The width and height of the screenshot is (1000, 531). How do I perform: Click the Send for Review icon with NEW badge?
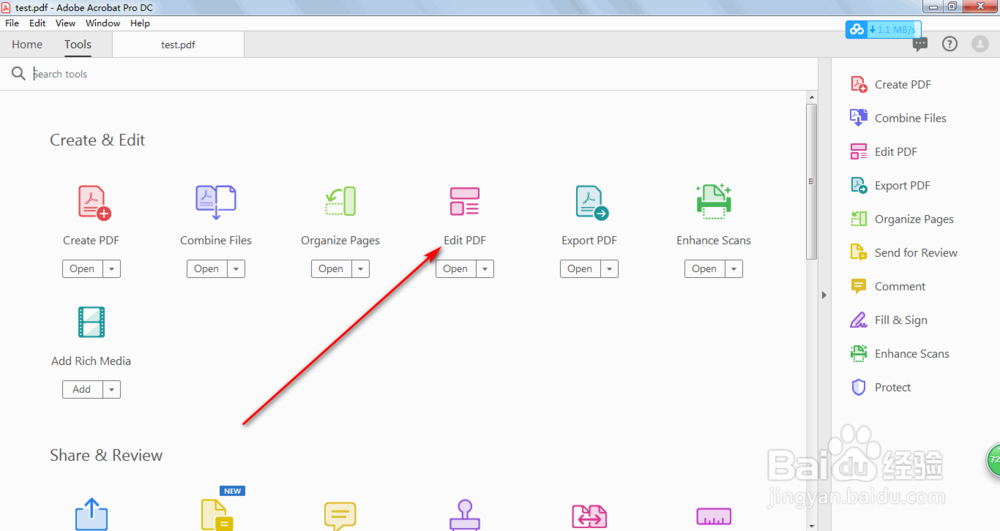pos(217,515)
